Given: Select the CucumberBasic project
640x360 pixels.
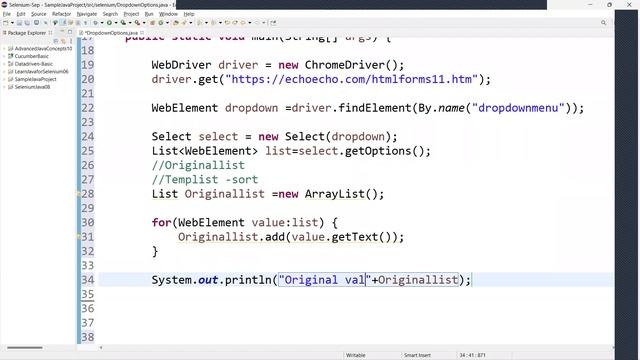Looking at the screenshot, I should tap(31, 56).
